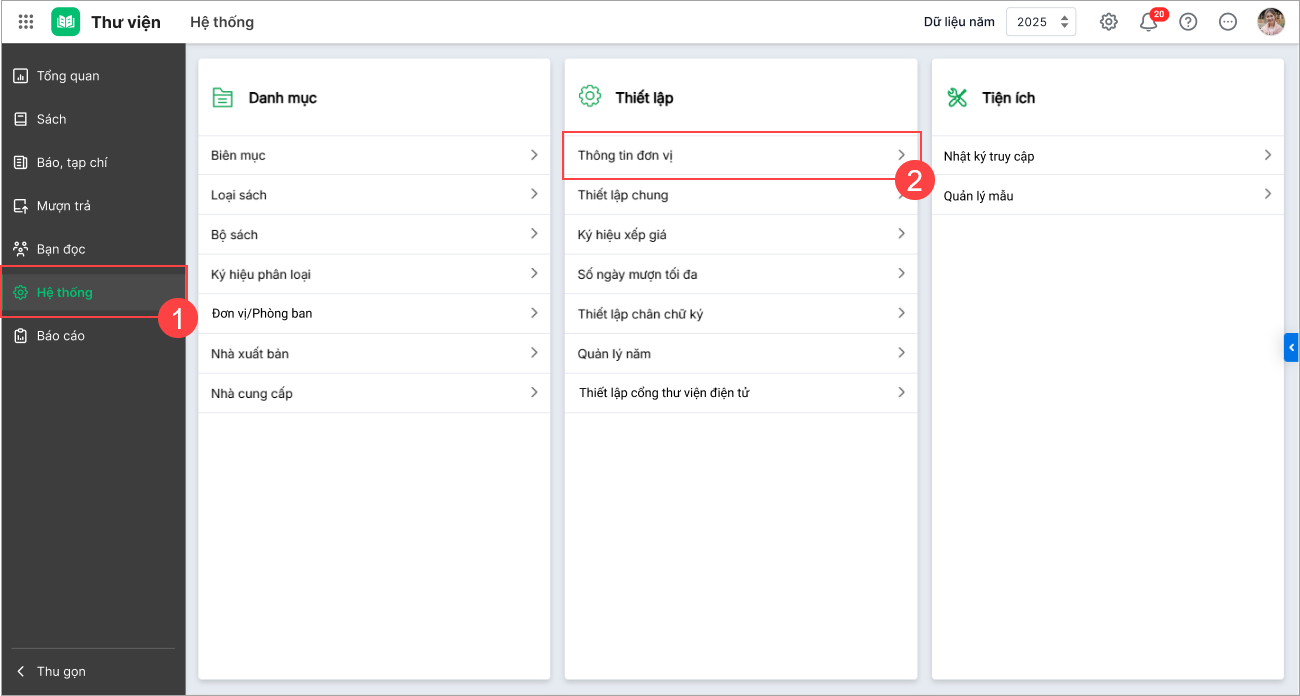Open Bạn đọc sidebar section
This screenshot has height=696, width=1300.
(61, 249)
